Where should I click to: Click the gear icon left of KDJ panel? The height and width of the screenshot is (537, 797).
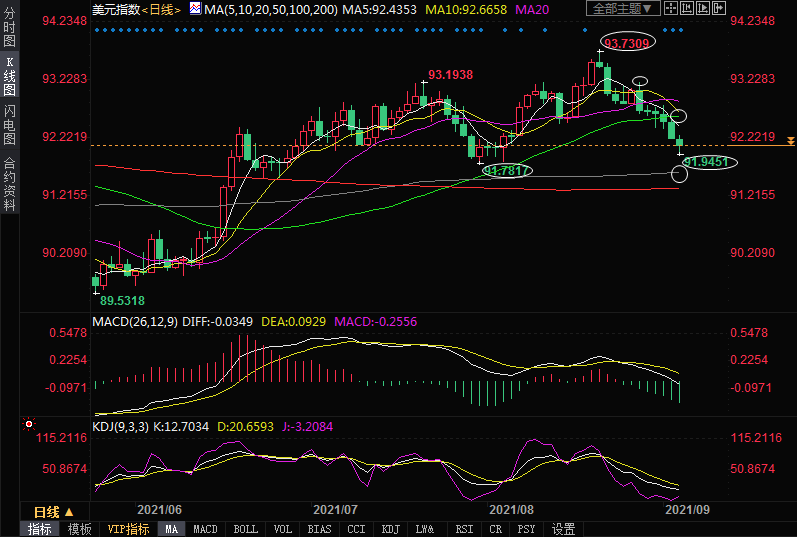(x=28, y=424)
